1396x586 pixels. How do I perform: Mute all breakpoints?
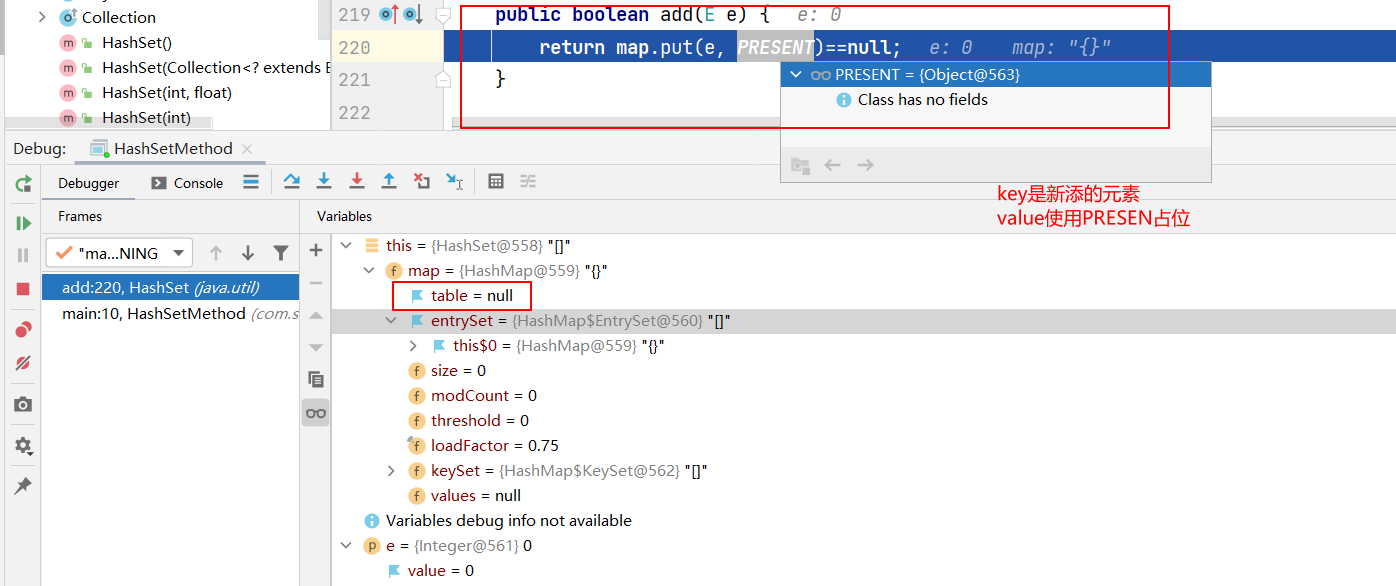(23, 363)
